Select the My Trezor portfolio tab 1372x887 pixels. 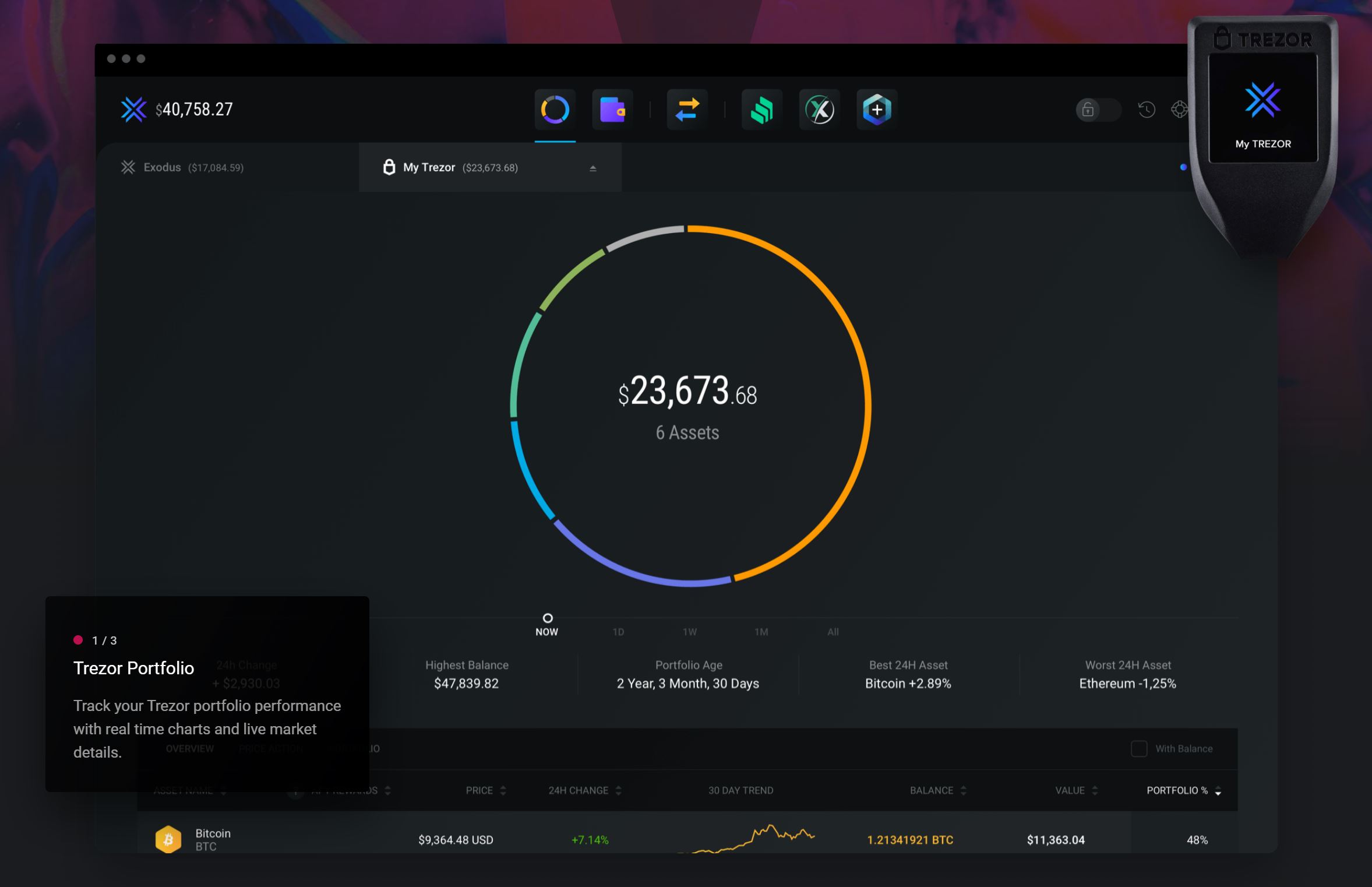490,167
